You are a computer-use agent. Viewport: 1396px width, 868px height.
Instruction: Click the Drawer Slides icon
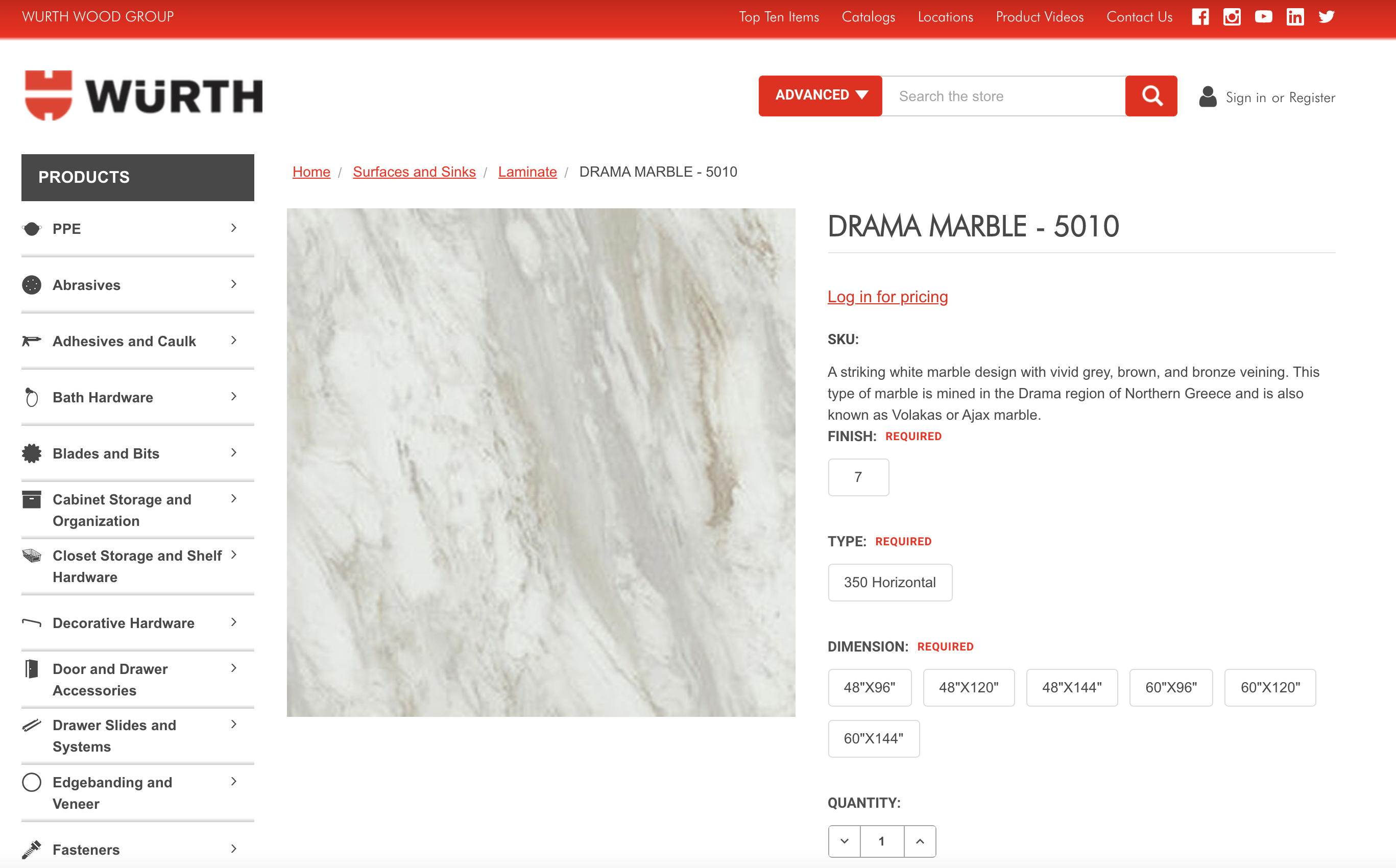[x=32, y=725]
